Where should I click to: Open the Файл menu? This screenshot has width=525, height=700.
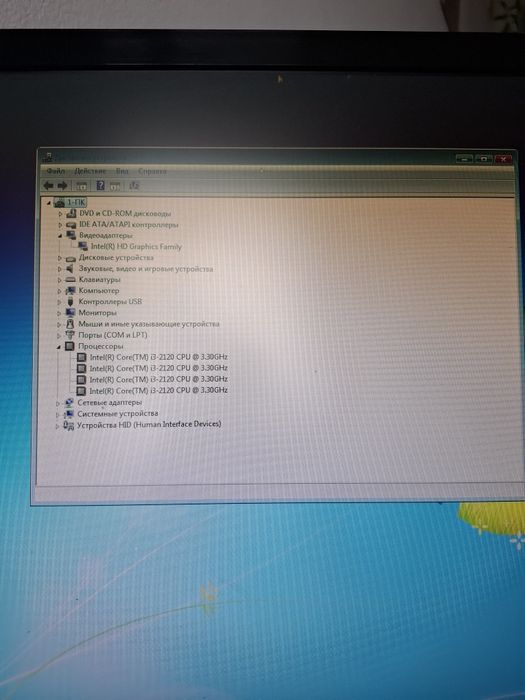click(x=56, y=171)
